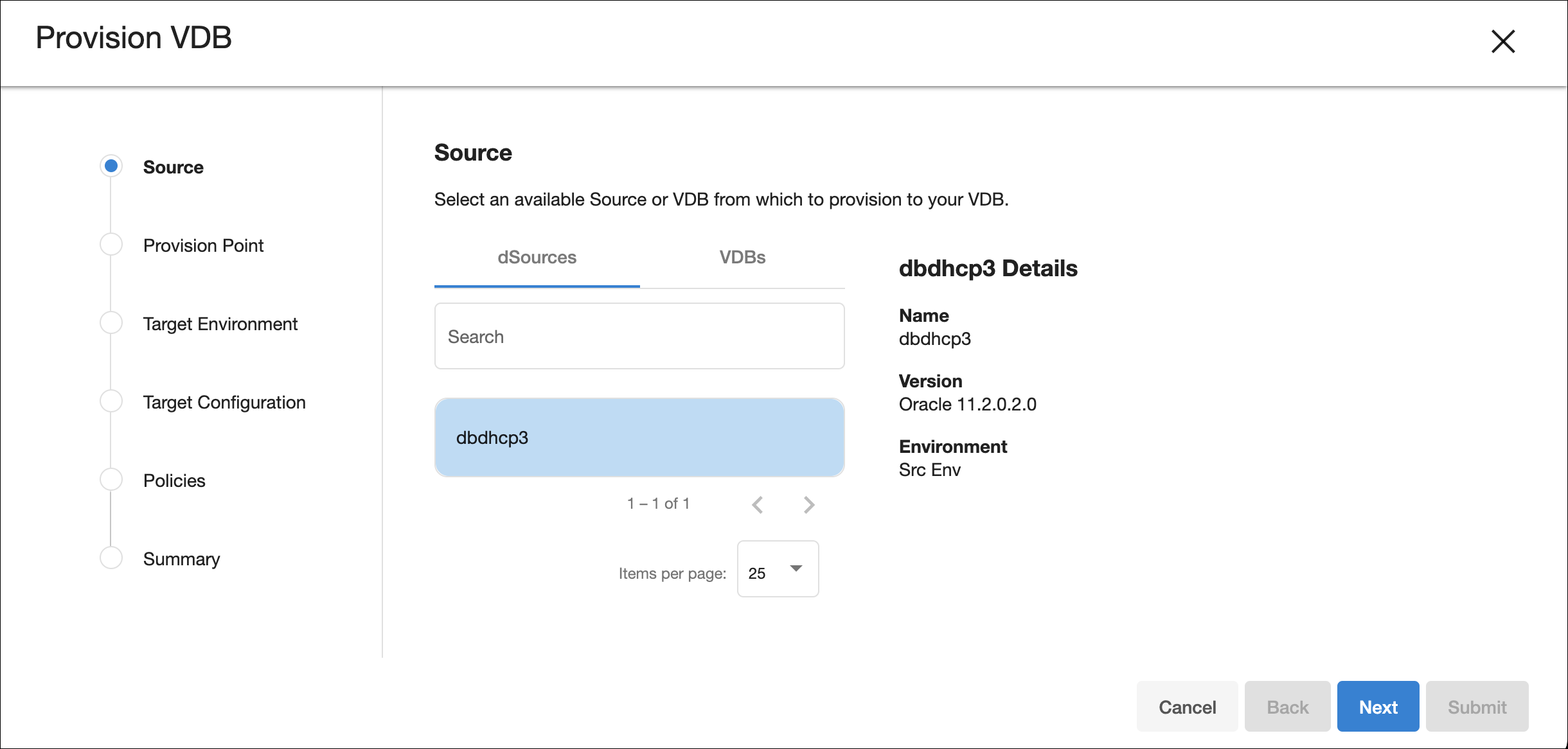Select the Source step indicator
Screen dimensions: 1568x749
tap(111, 166)
